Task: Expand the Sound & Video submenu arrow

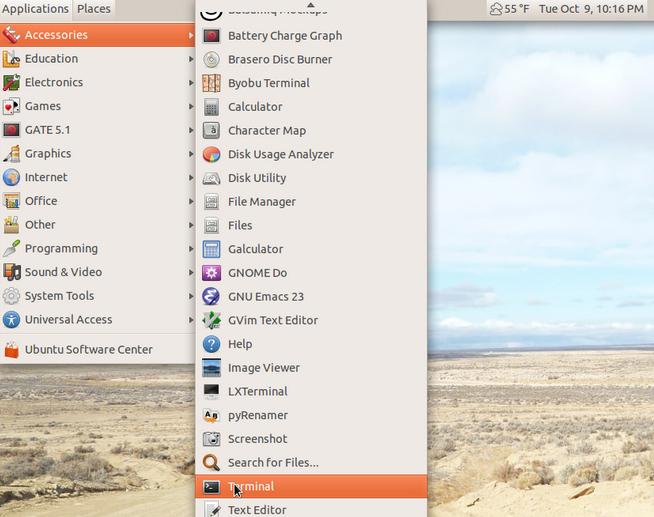Action: click(190, 272)
